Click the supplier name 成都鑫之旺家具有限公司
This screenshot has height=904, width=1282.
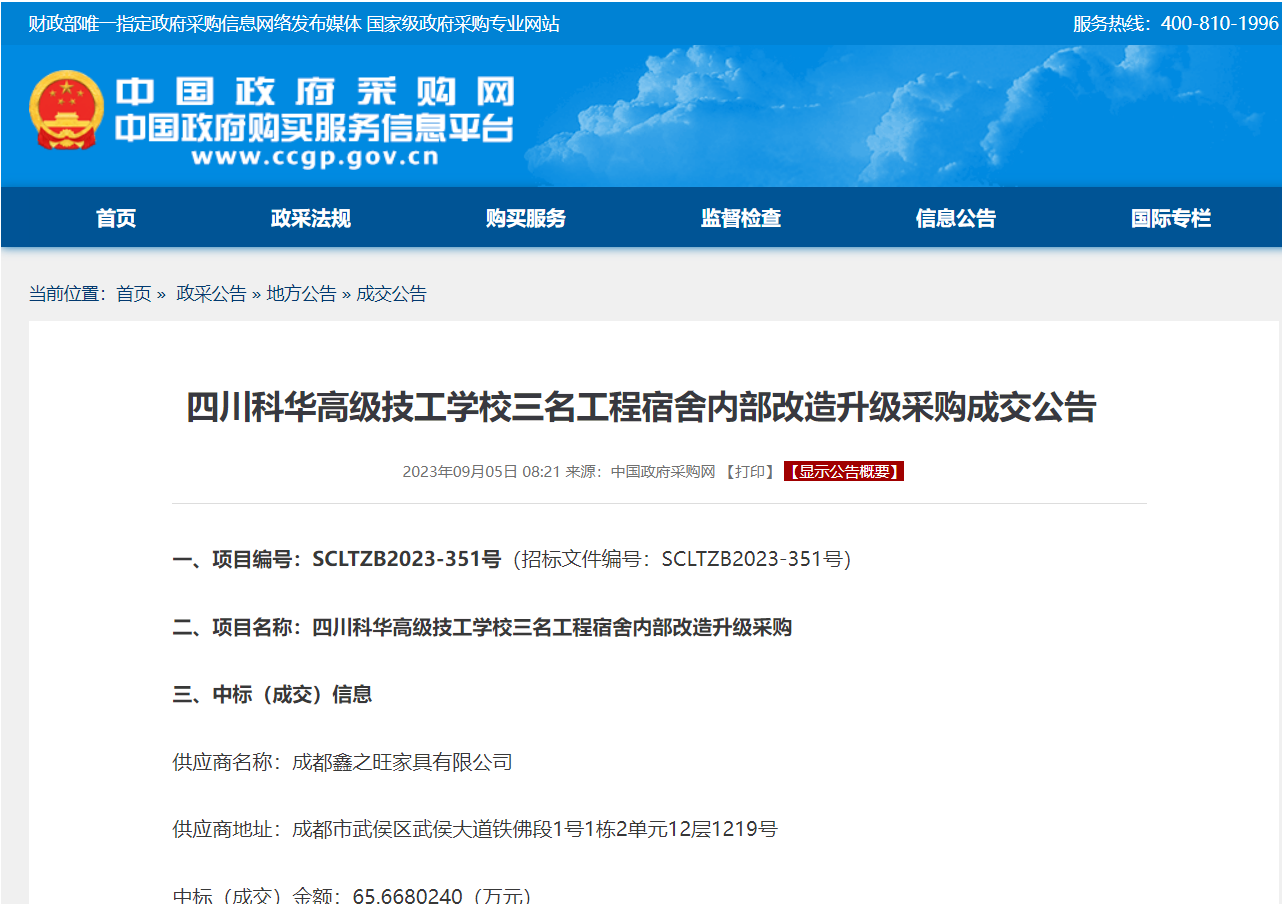click(402, 763)
